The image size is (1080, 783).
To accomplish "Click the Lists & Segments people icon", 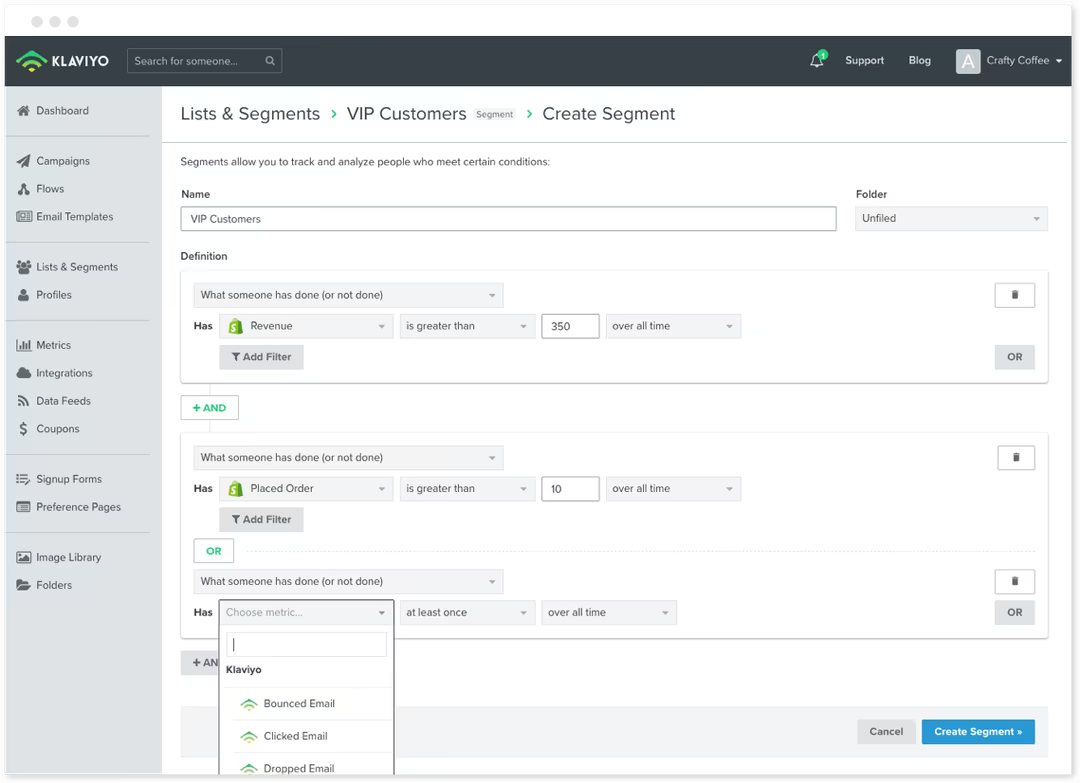I will point(23,267).
